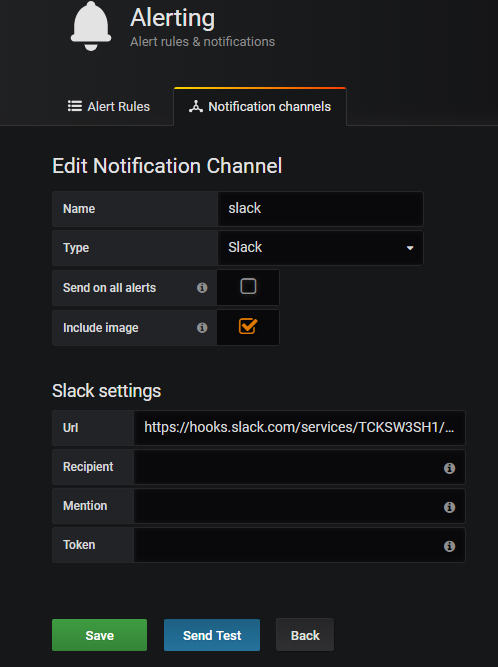Click info icon beside Include image

point(202,328)
